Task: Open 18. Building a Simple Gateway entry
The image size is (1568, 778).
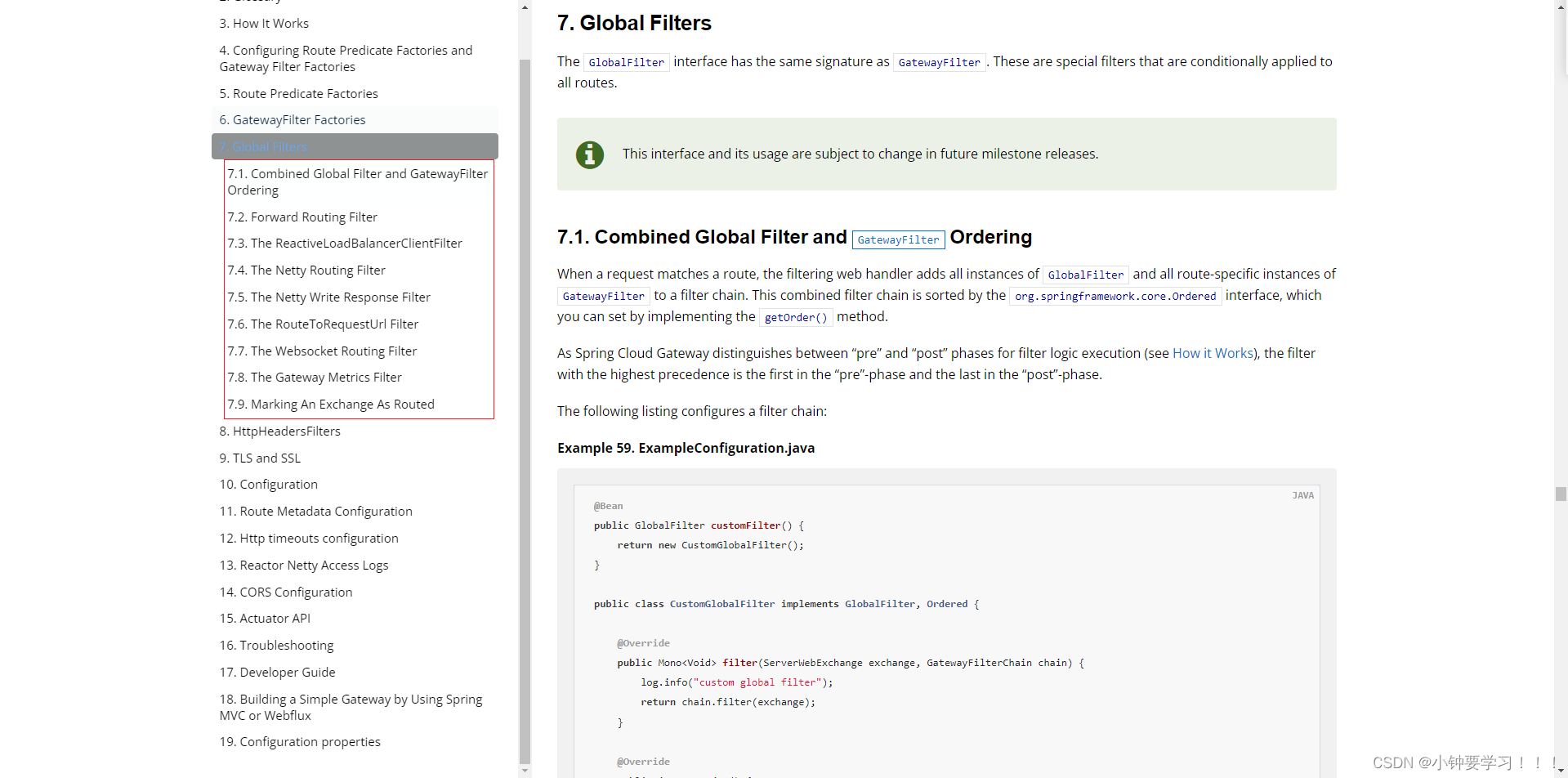Action: click(351, 708)
